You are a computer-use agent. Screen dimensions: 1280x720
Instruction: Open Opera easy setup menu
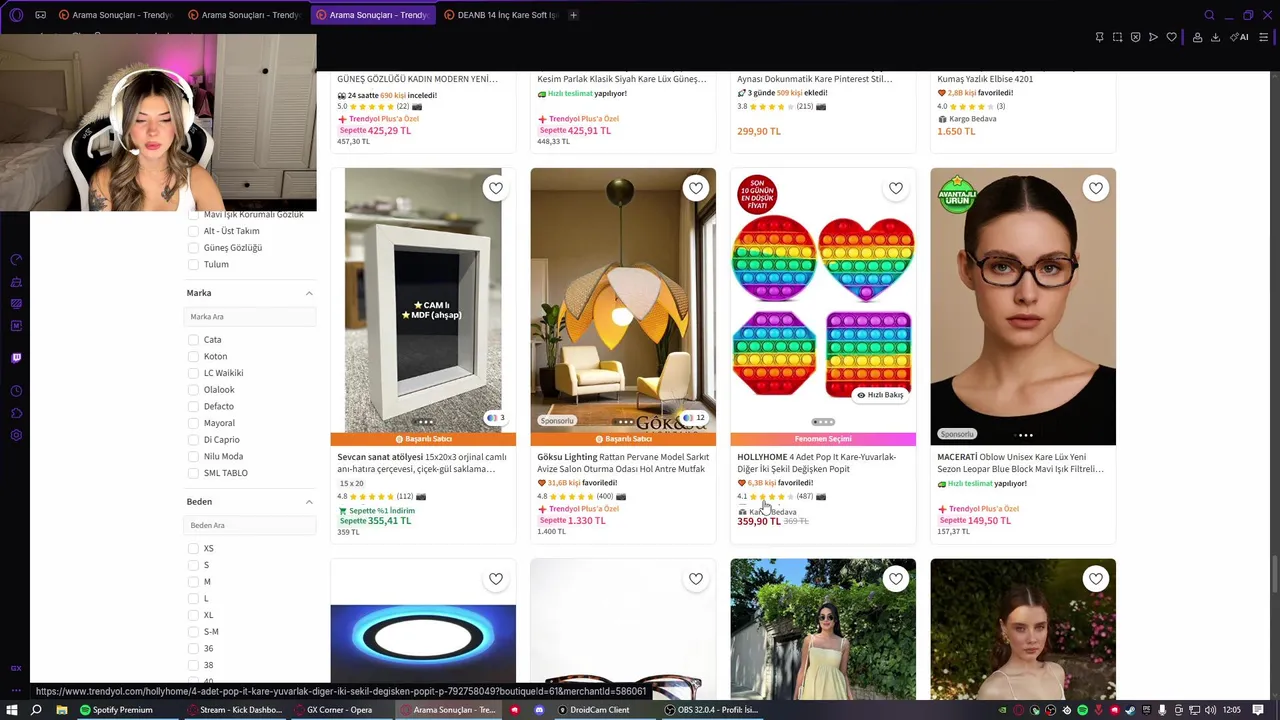pos(1263,37)
